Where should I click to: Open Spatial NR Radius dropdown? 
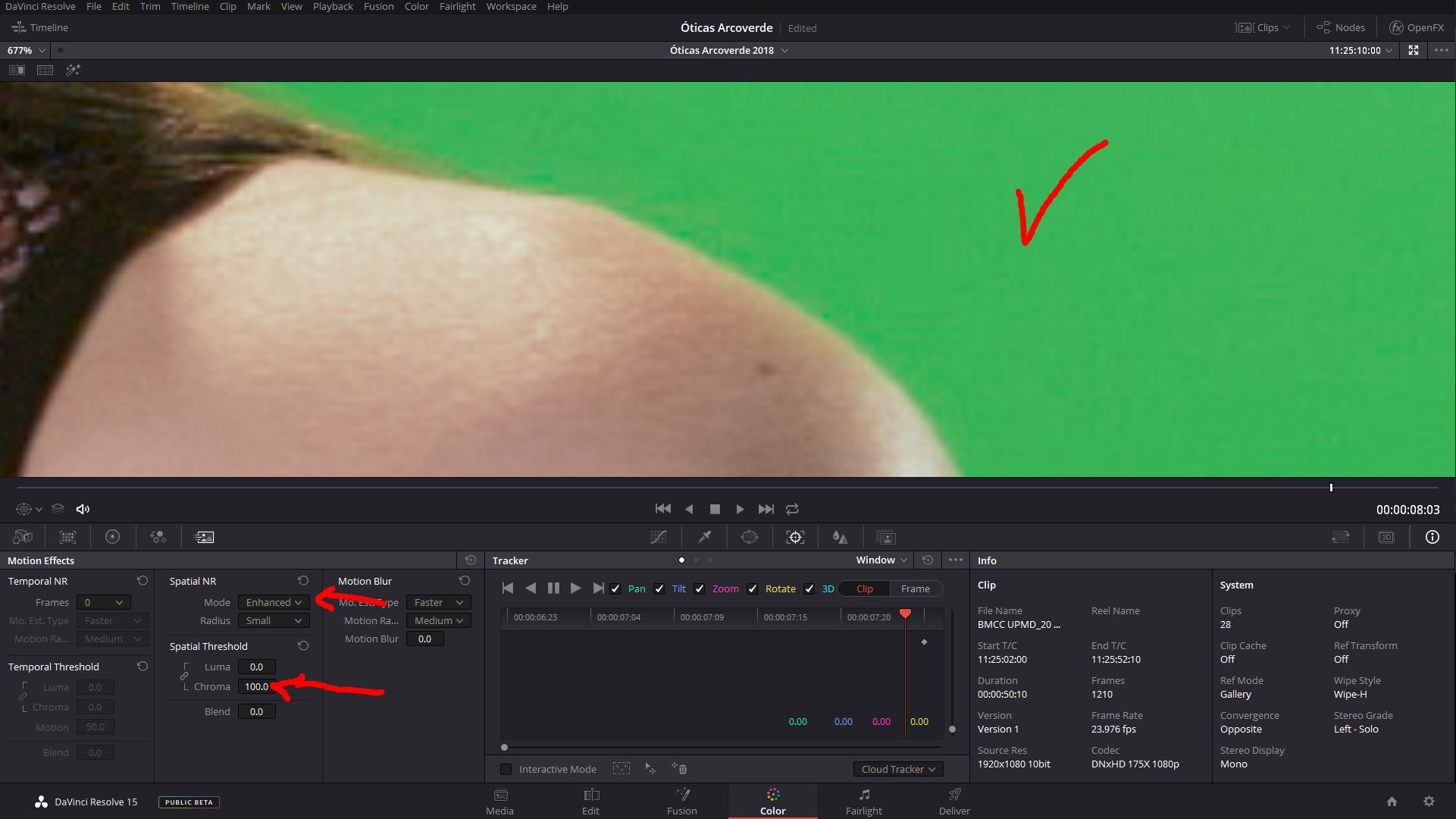click(x=274, y=620)
